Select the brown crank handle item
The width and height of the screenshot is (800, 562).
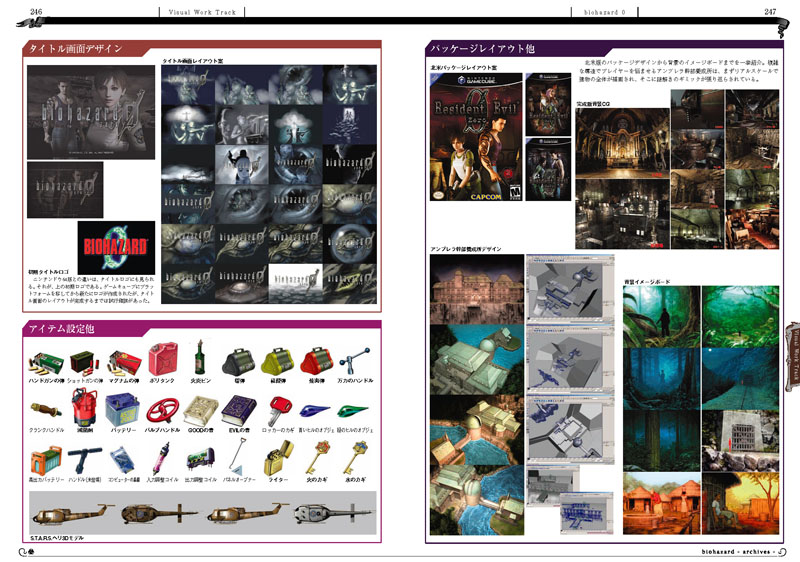coord(45,409)
